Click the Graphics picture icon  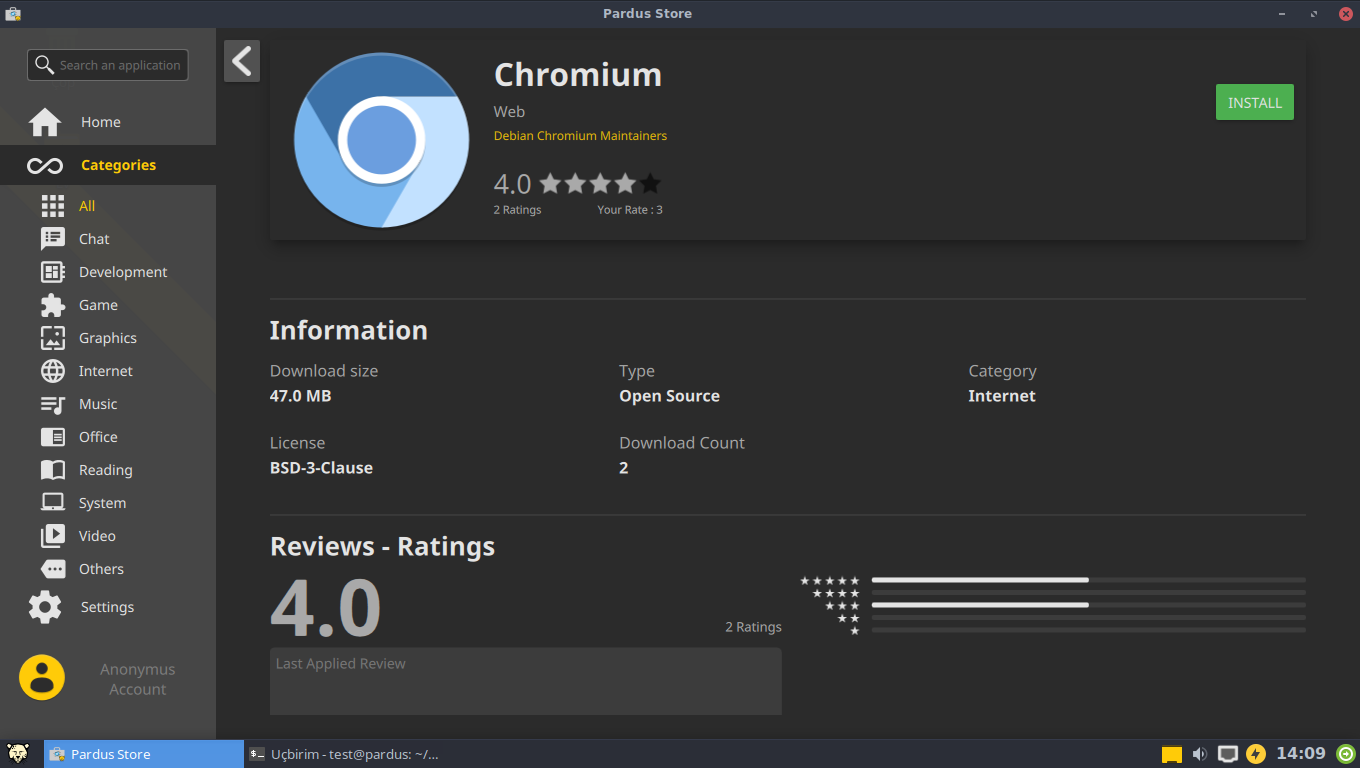tap(53, 338)
